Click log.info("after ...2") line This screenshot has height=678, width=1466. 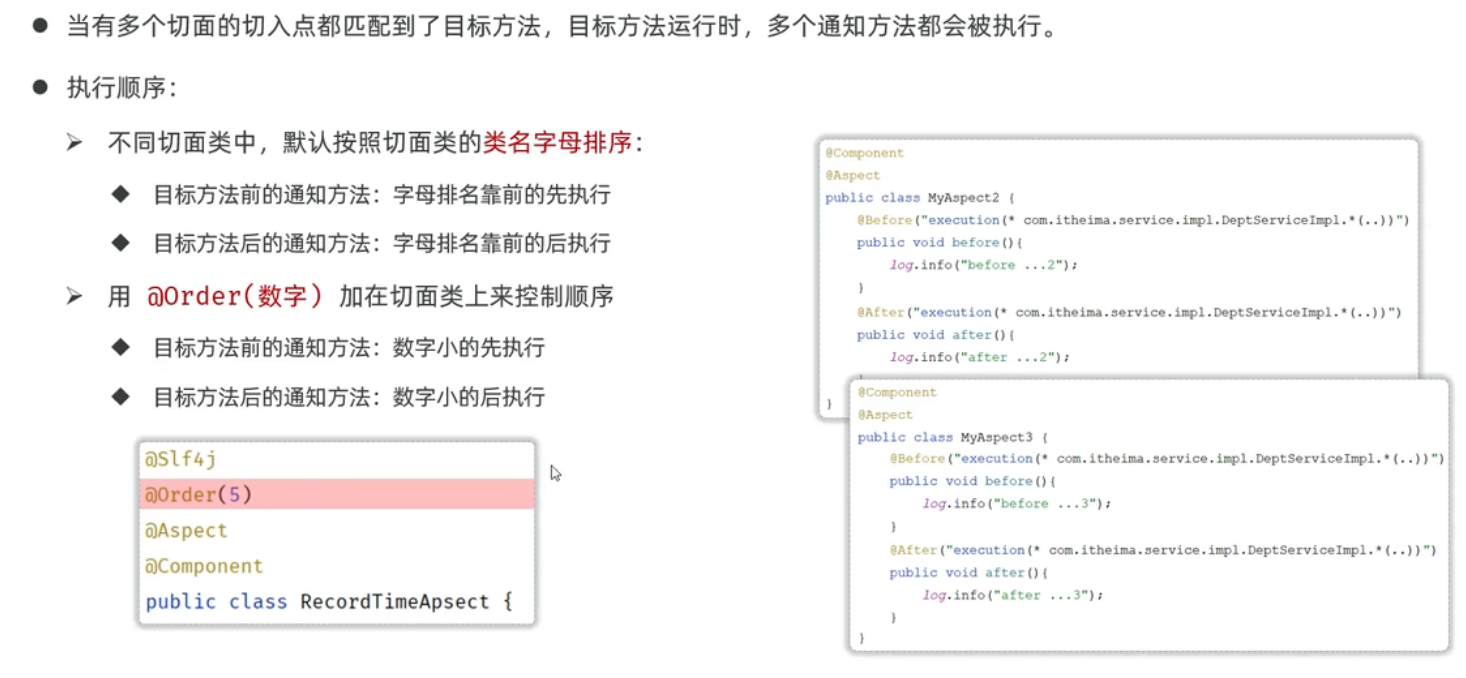980,357
